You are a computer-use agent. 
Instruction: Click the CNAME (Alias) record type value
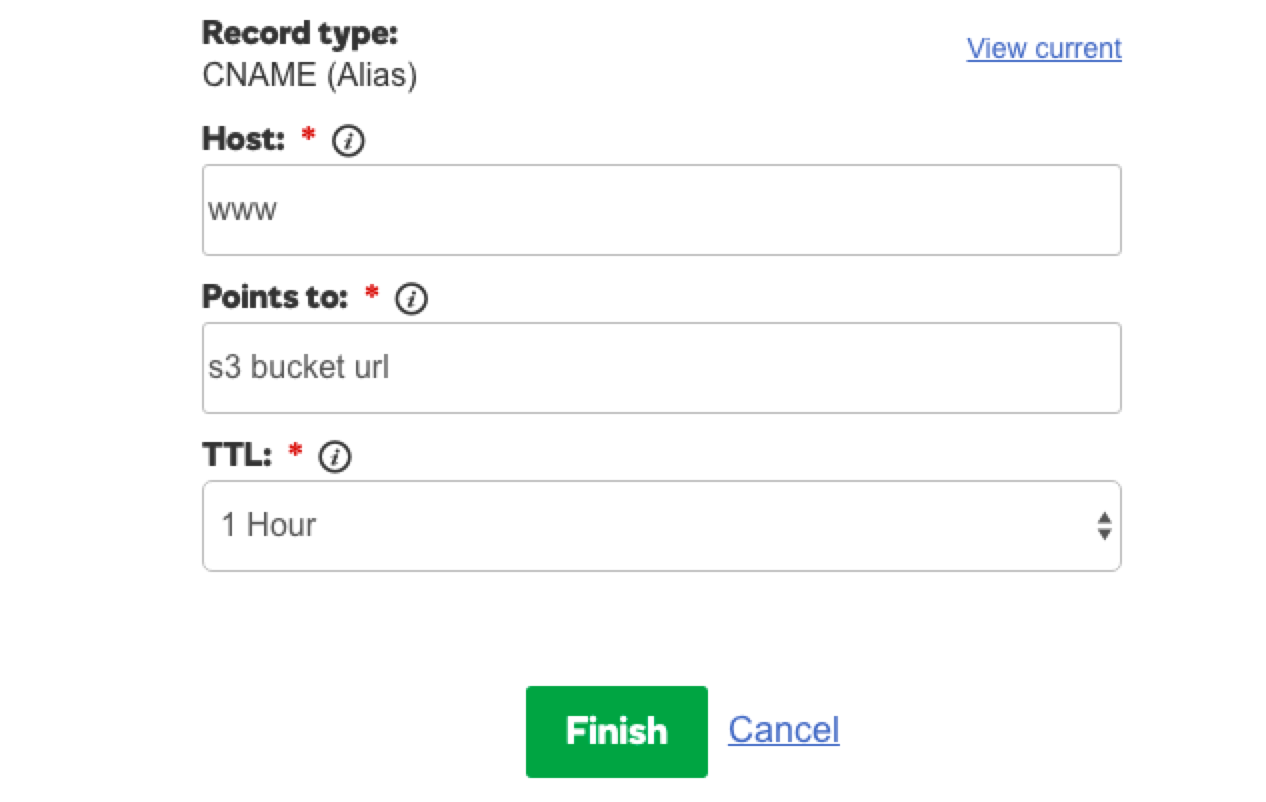point(309,75)
